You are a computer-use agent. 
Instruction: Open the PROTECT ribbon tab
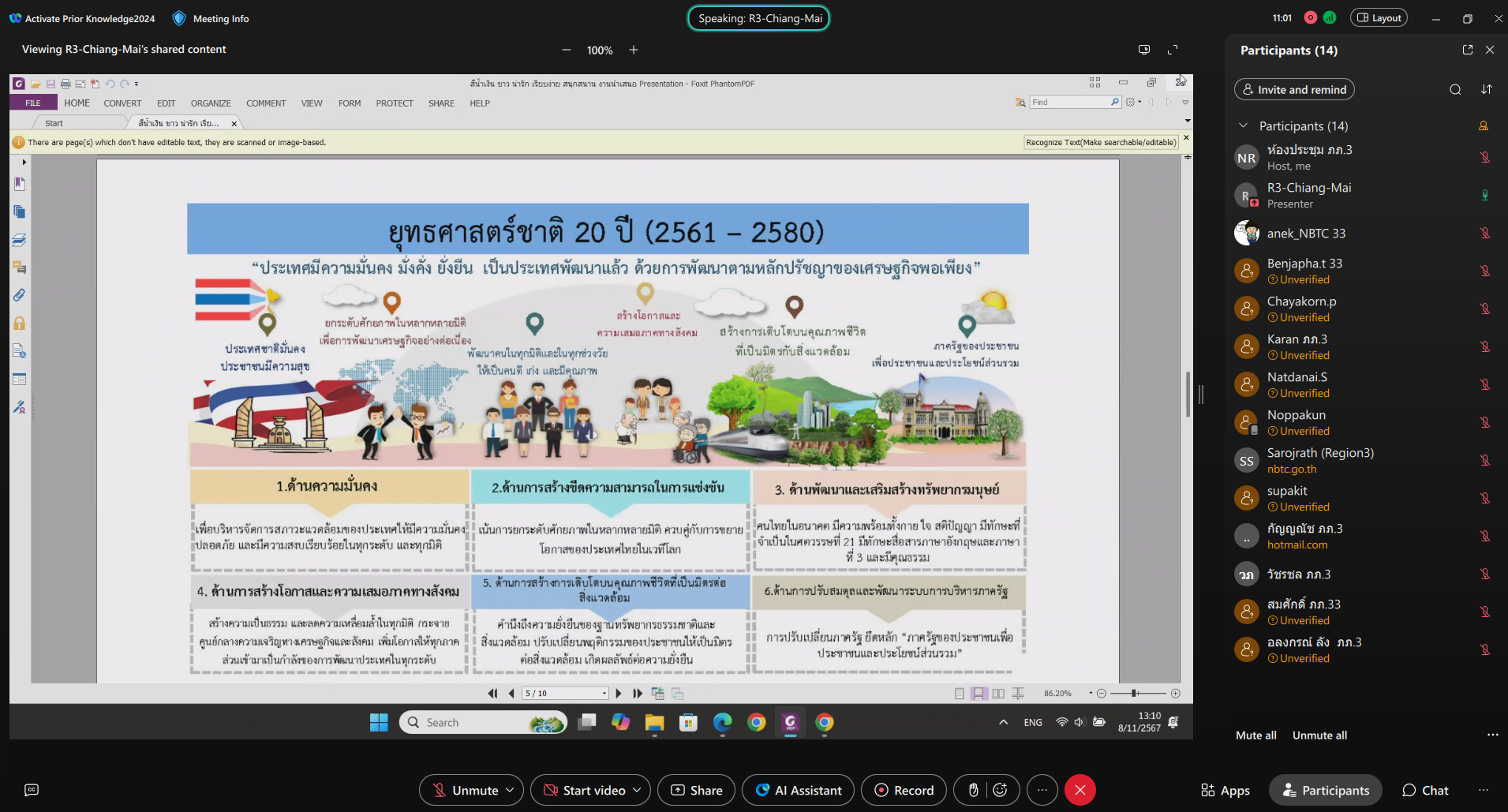pyautogui.click(x=395, y=103)
